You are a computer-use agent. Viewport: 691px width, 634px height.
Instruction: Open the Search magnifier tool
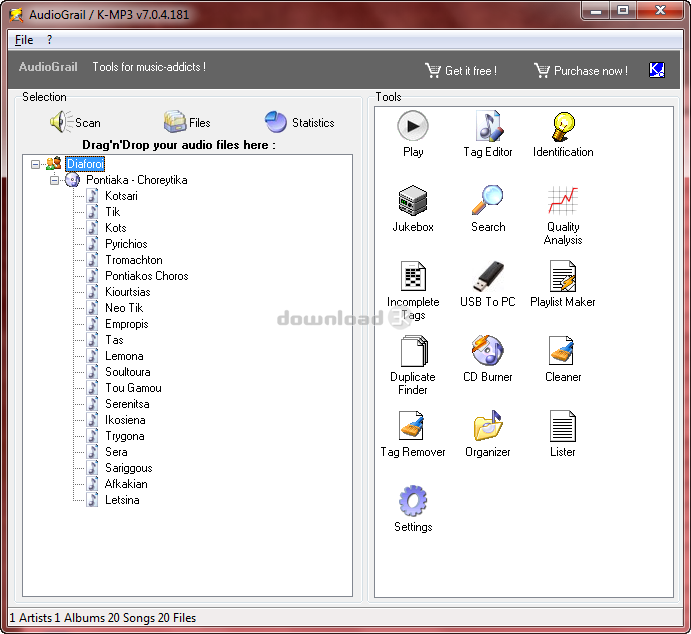(488, 209)
